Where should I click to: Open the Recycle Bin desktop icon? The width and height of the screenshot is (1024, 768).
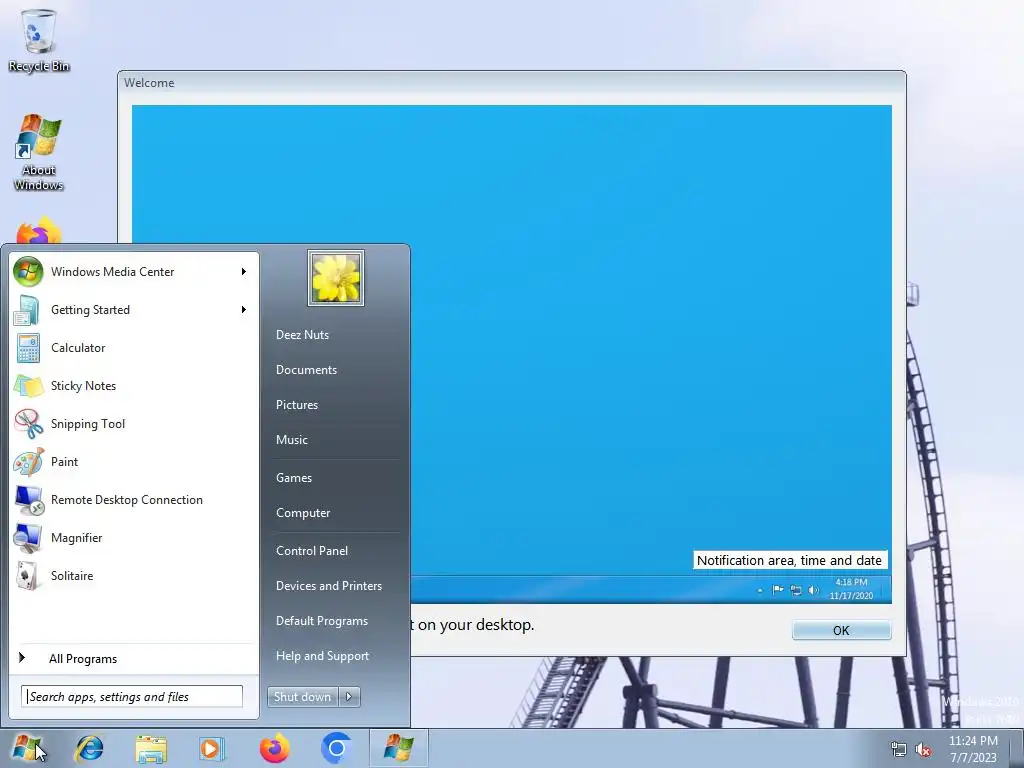point(39,40)
